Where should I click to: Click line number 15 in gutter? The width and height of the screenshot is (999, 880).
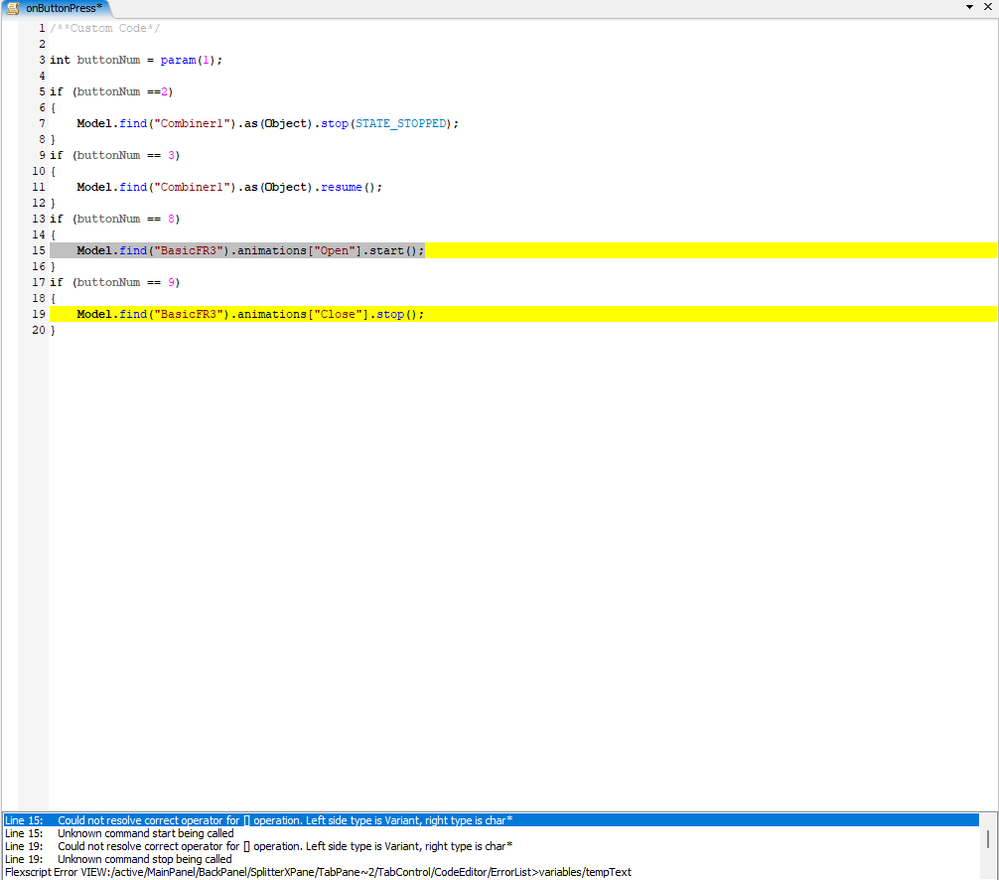pos(39,250)
